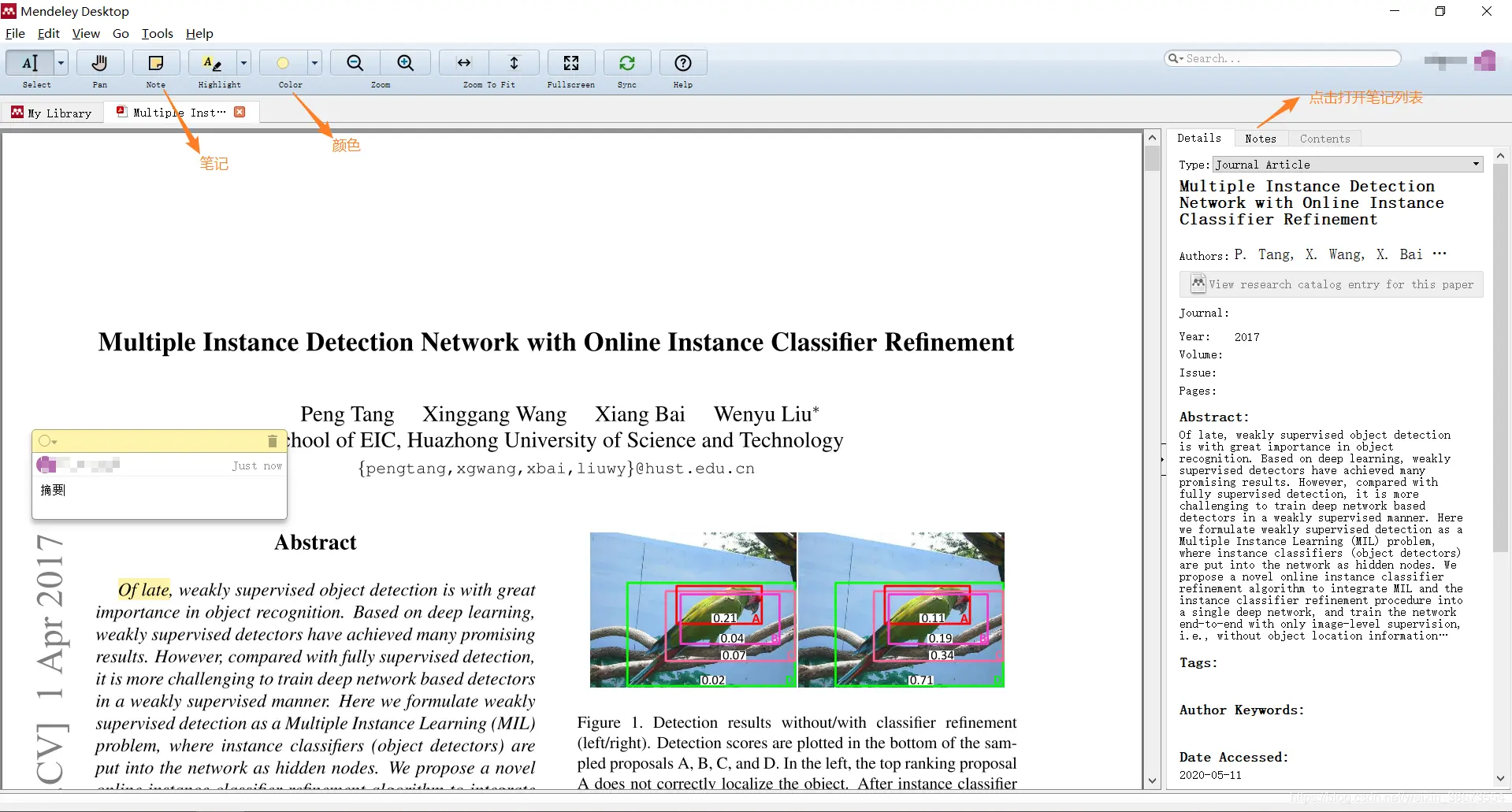The height and width of the screenshot is (812, 1512).
Task: Click the paper title in Details panel
Action: pyautogui.click(x=1311, y=203)
